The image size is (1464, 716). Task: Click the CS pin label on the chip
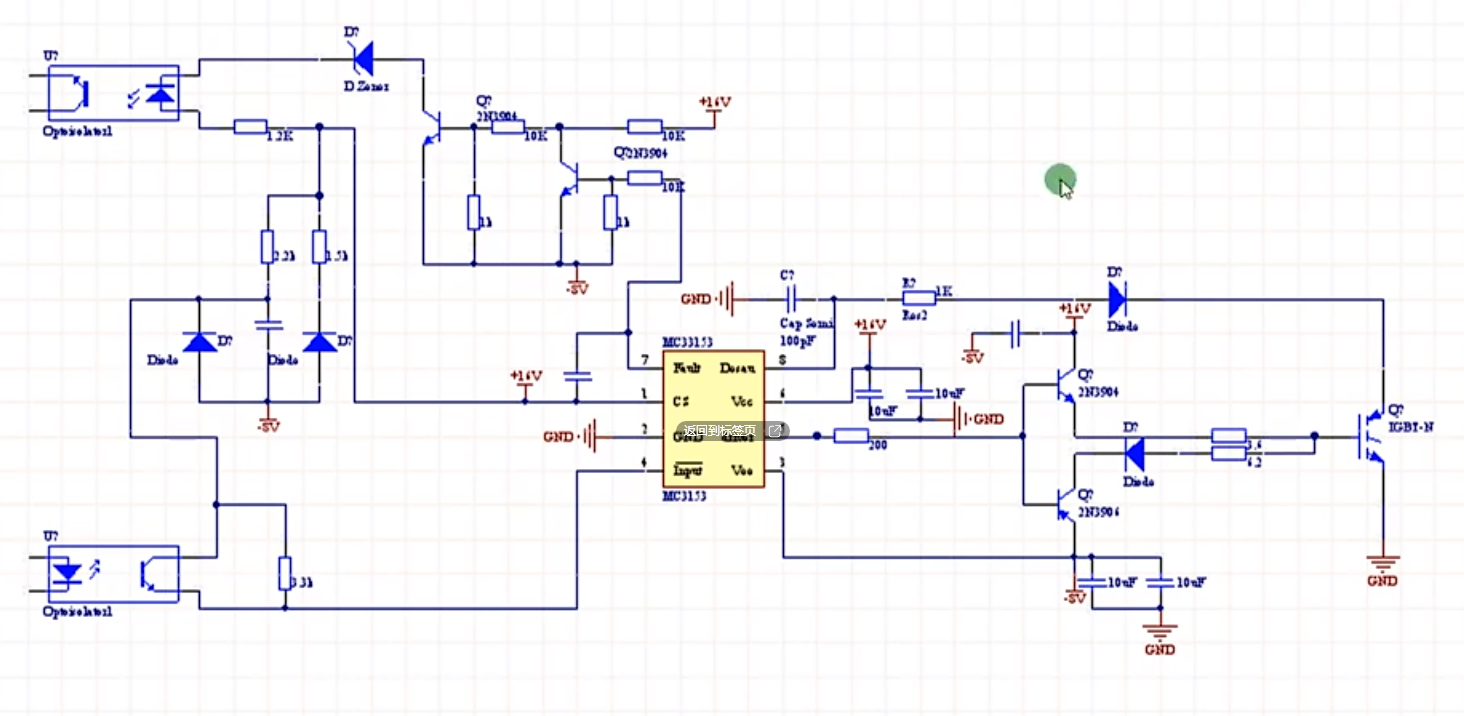681,401
